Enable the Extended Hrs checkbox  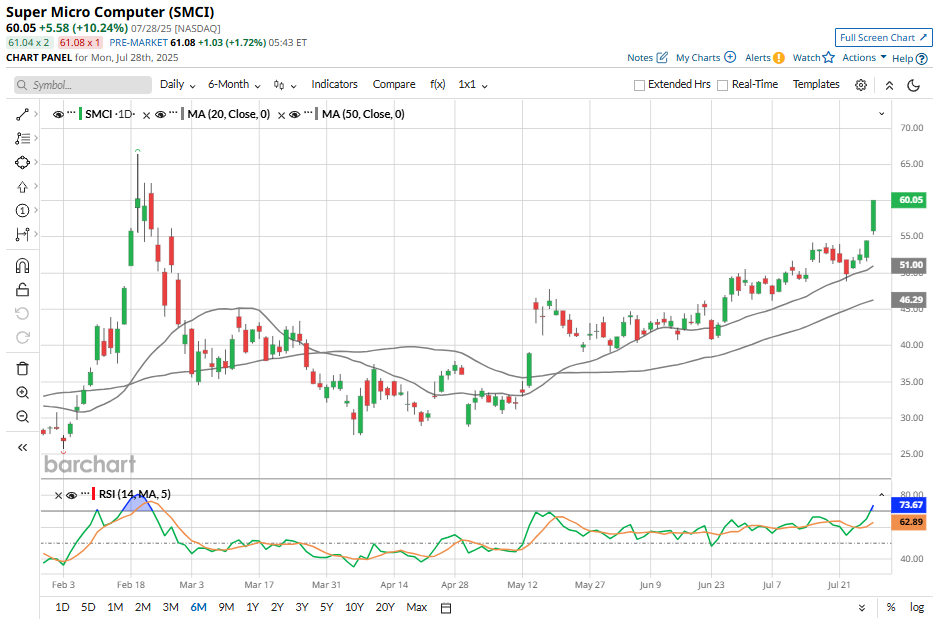click(639, 86)
